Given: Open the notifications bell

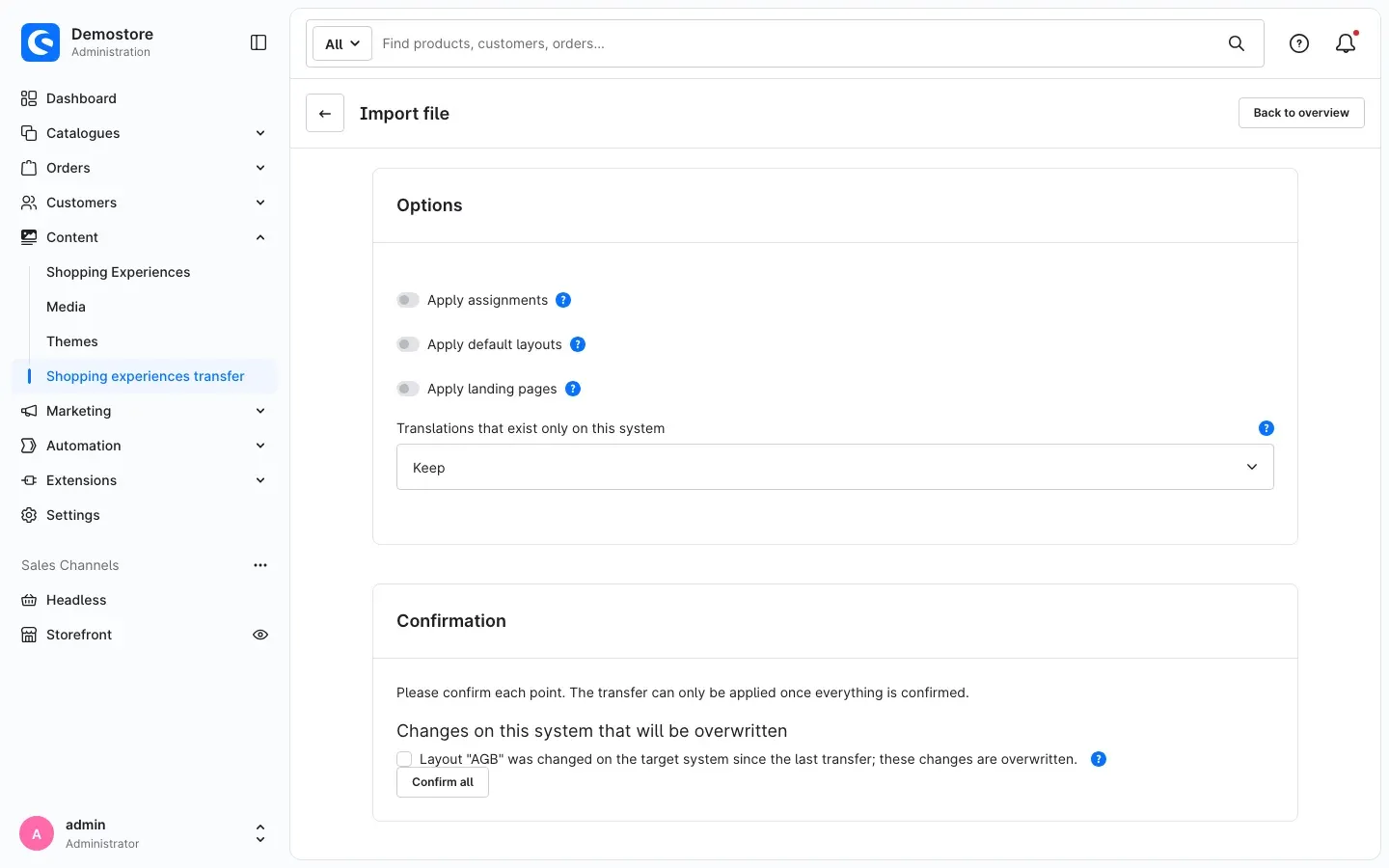Looking at the screenshot, I should pos(1346,43).
